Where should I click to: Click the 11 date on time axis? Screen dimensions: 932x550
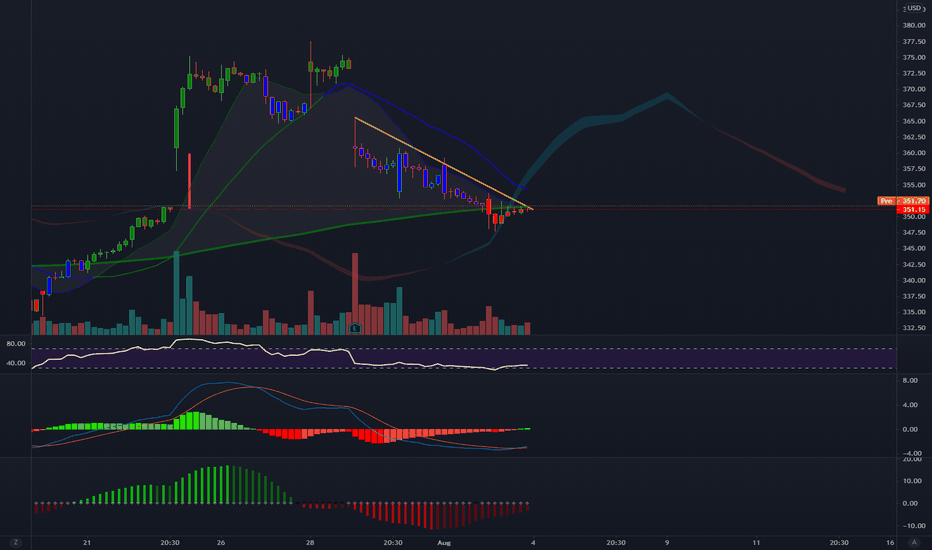[x=756, y=542]
